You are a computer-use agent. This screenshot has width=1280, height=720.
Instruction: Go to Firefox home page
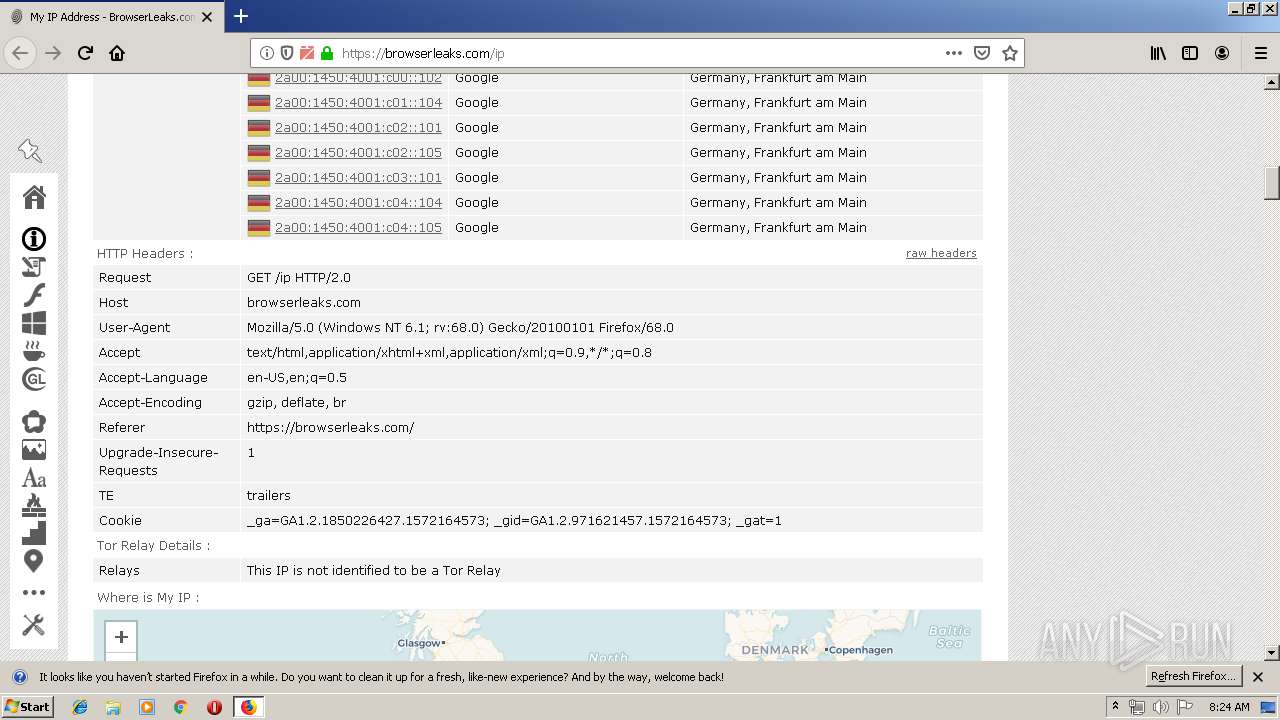pyautogui.click(x=117, y=53)
